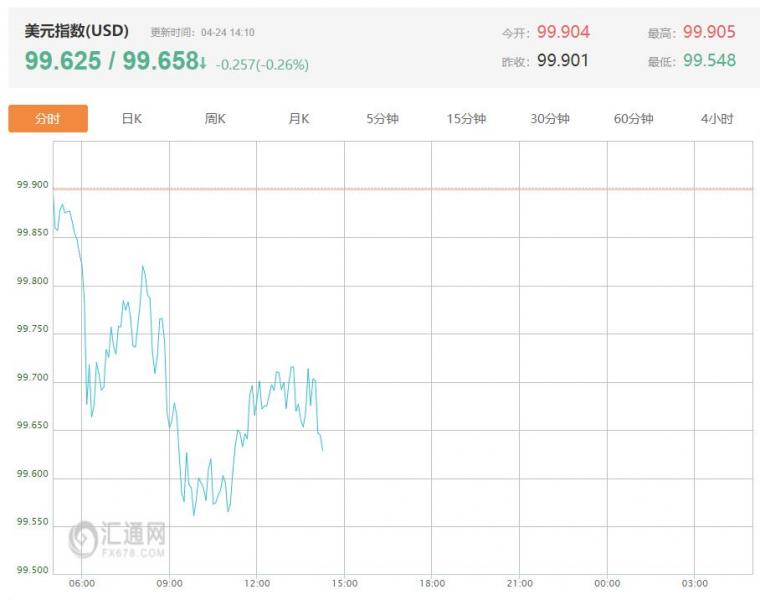760x600 pixels.
Task: Open the 周K weekly chart tab
Action: coord(215,119)
